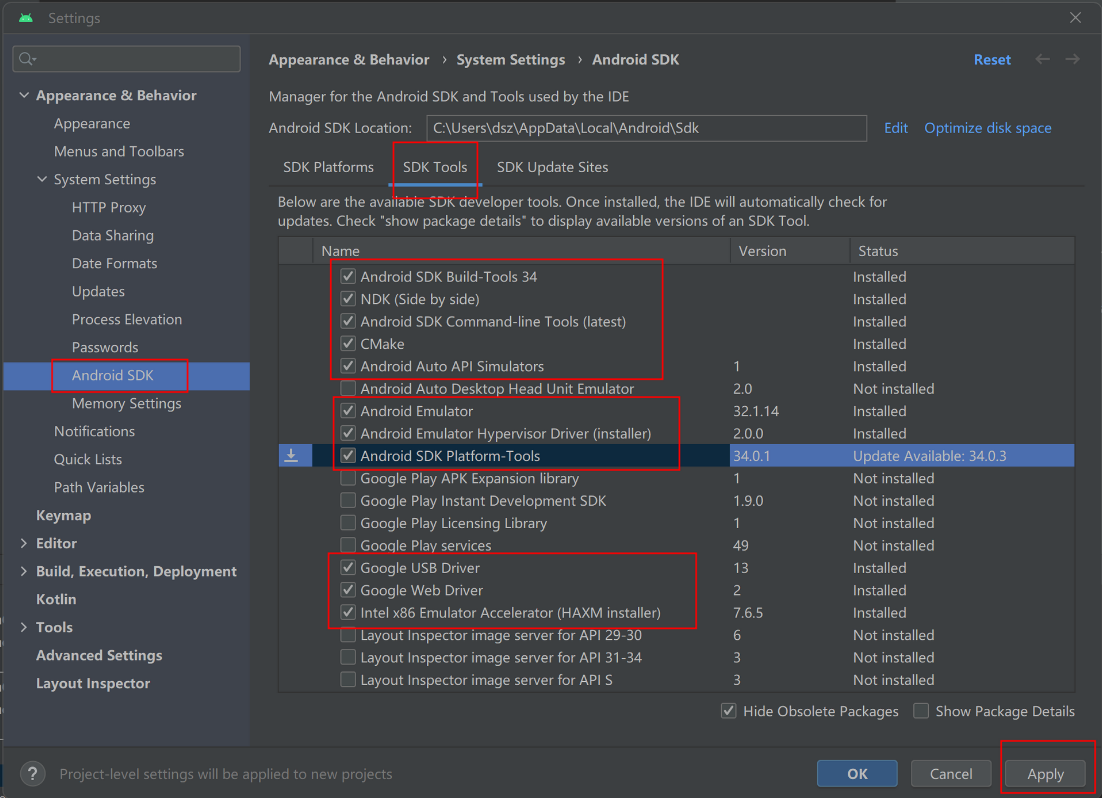The height and width of the screenshot is (799, 1102).
Task: Select Android SDK in the sidebar
Action: pos(112,375)
